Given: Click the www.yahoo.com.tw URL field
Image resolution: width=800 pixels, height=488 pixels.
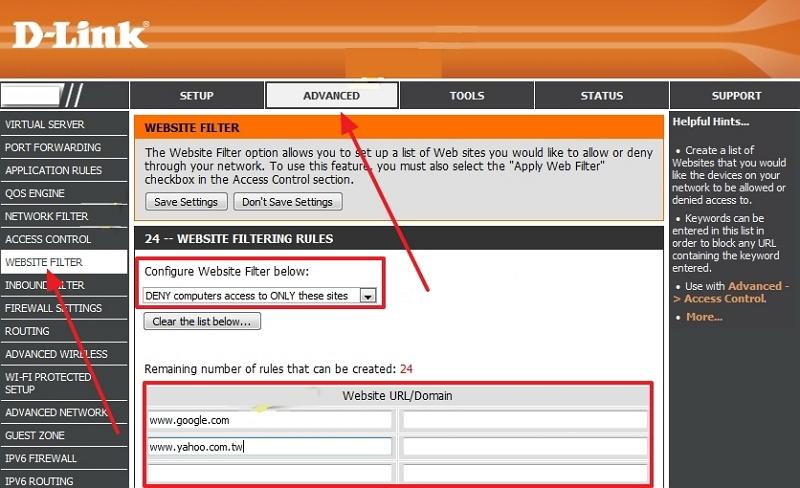Looking at the screenshot, I should (268, 447).
